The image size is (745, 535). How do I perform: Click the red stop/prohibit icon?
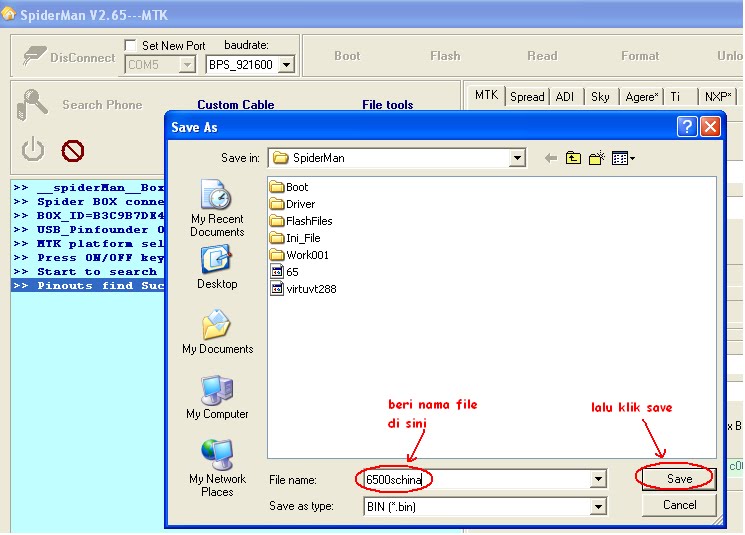pyautogui.click(x=73, y=151)
